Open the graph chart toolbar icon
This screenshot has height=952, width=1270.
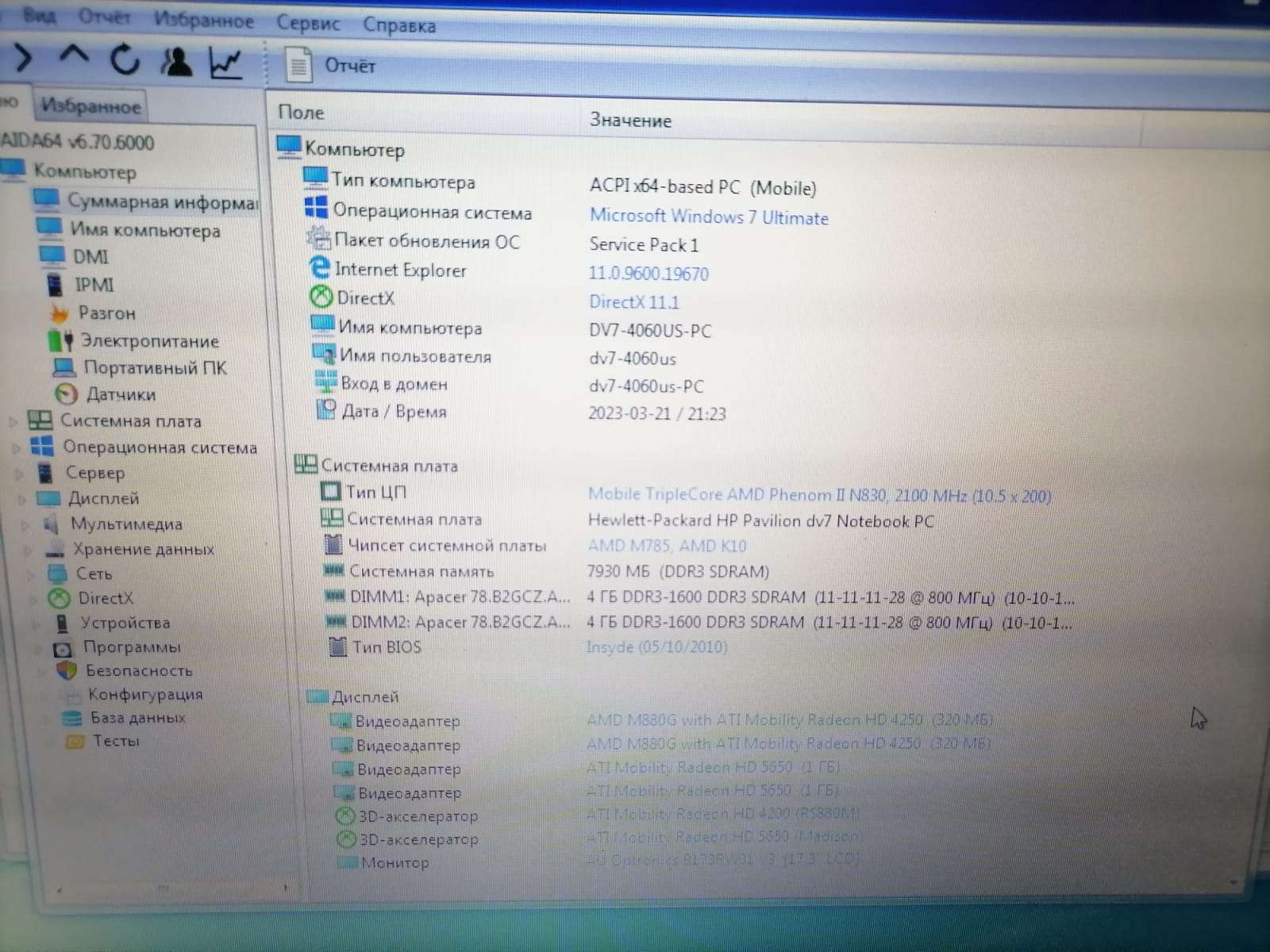click(x=225, y=63)
